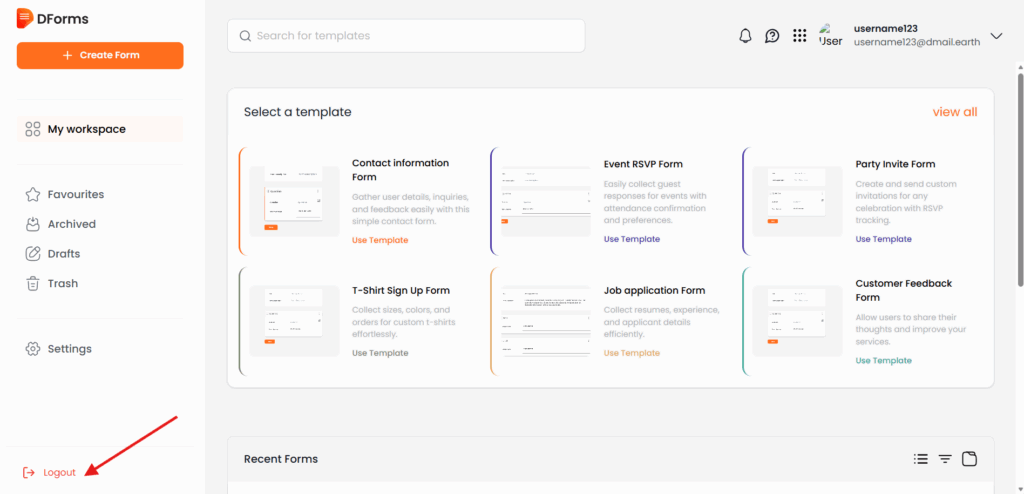Click the user avatar image

coord(830,36)
